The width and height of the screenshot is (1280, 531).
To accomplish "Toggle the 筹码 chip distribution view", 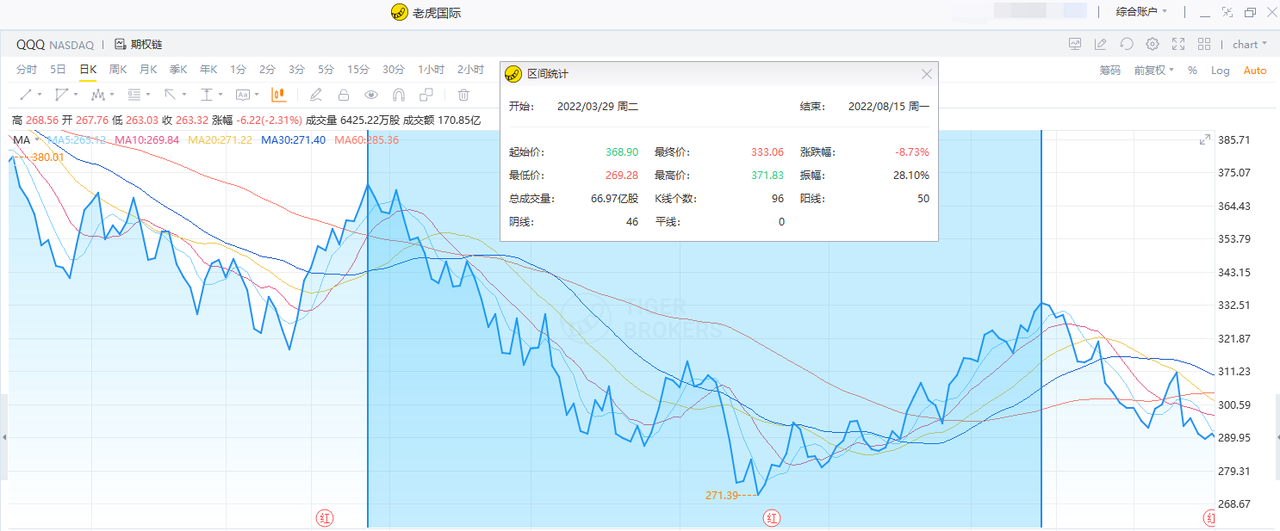I will point(1110,70).
